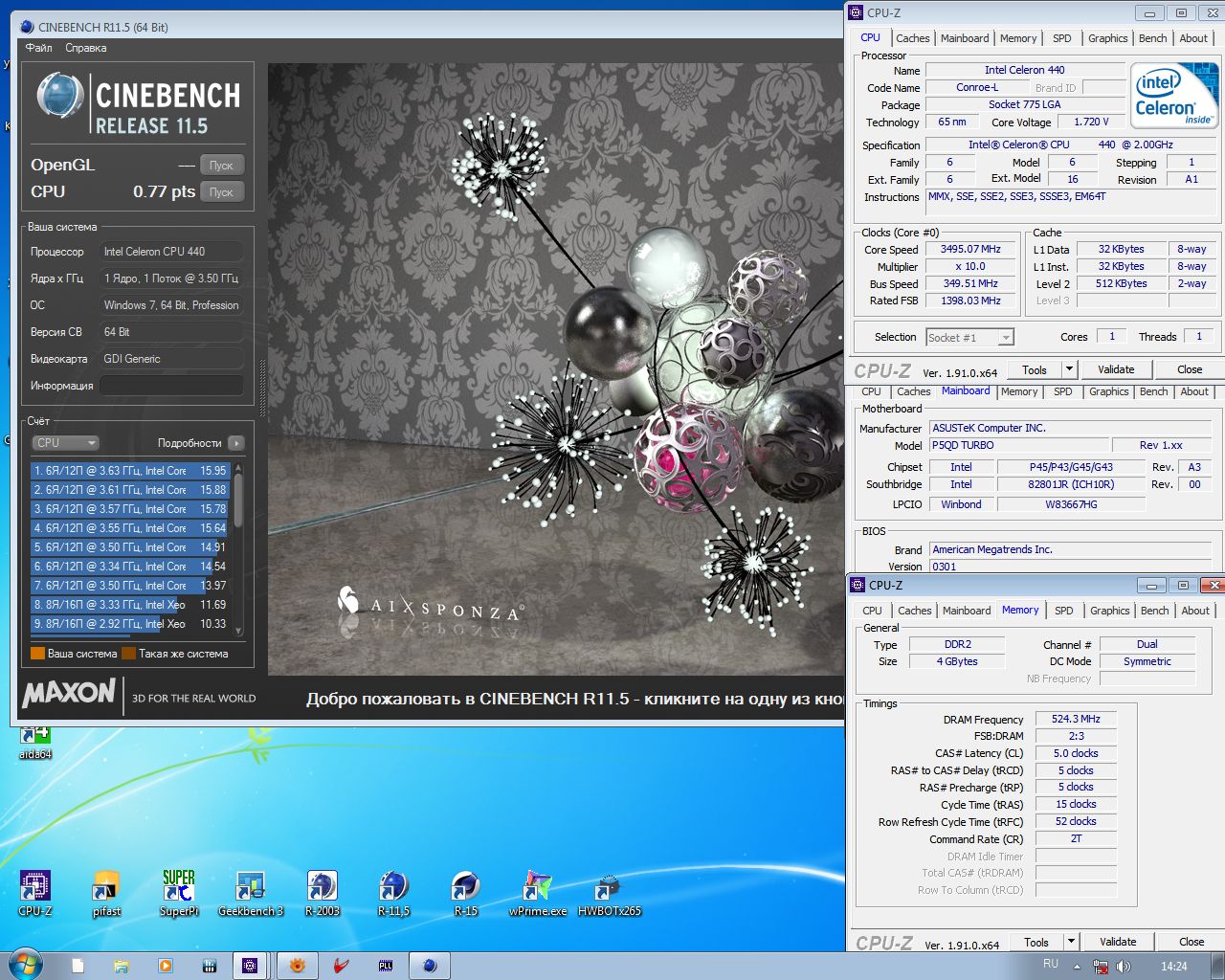The image size is (1225, 980).
Task: Click Validate in the bottom CPU-Z window
Action: point(1118,942)
